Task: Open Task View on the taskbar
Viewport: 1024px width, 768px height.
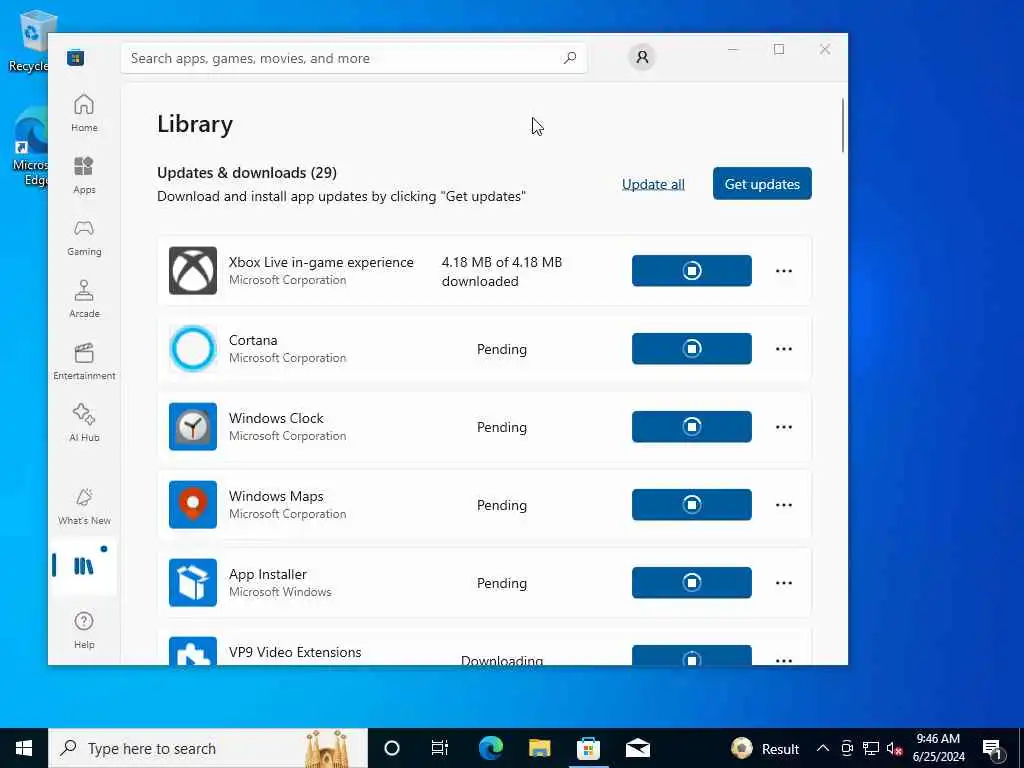Action: click(440, 748)
